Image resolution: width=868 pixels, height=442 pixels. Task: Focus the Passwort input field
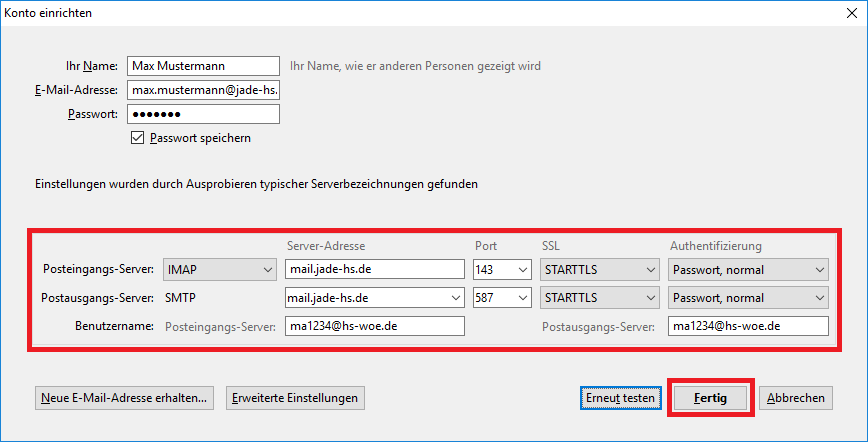tap(203, 114)
